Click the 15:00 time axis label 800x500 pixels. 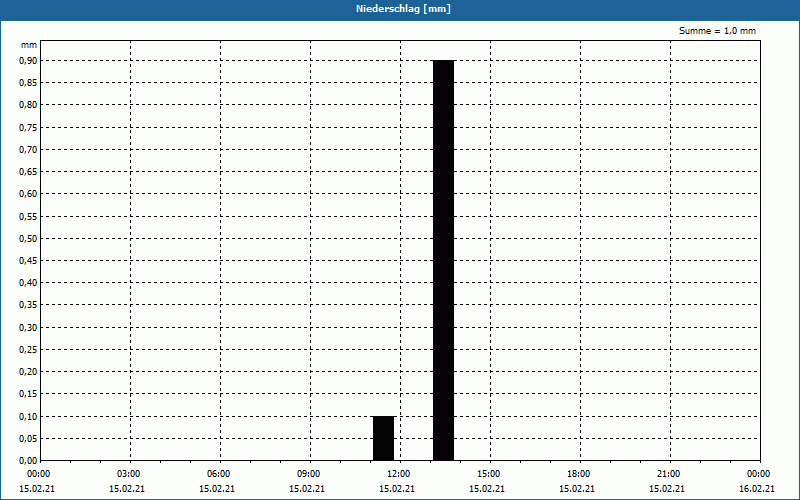(488, 474)
